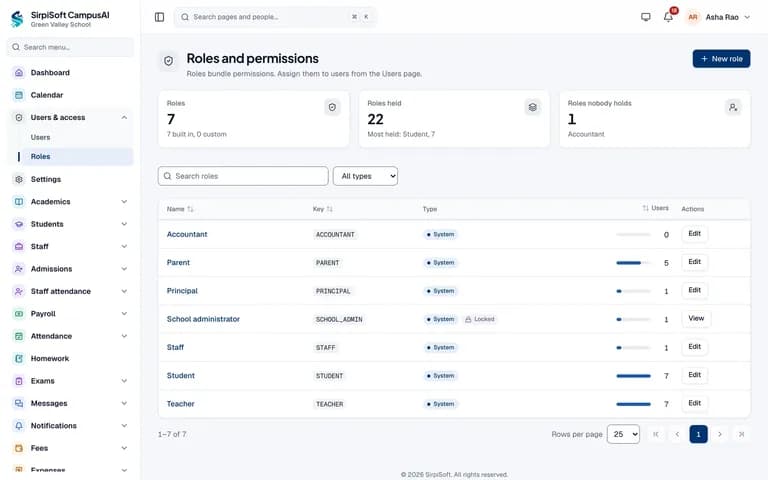Click the Academics book icon
Screen dimensions: 768x480
pyautogui.click(x=19, y=202)
